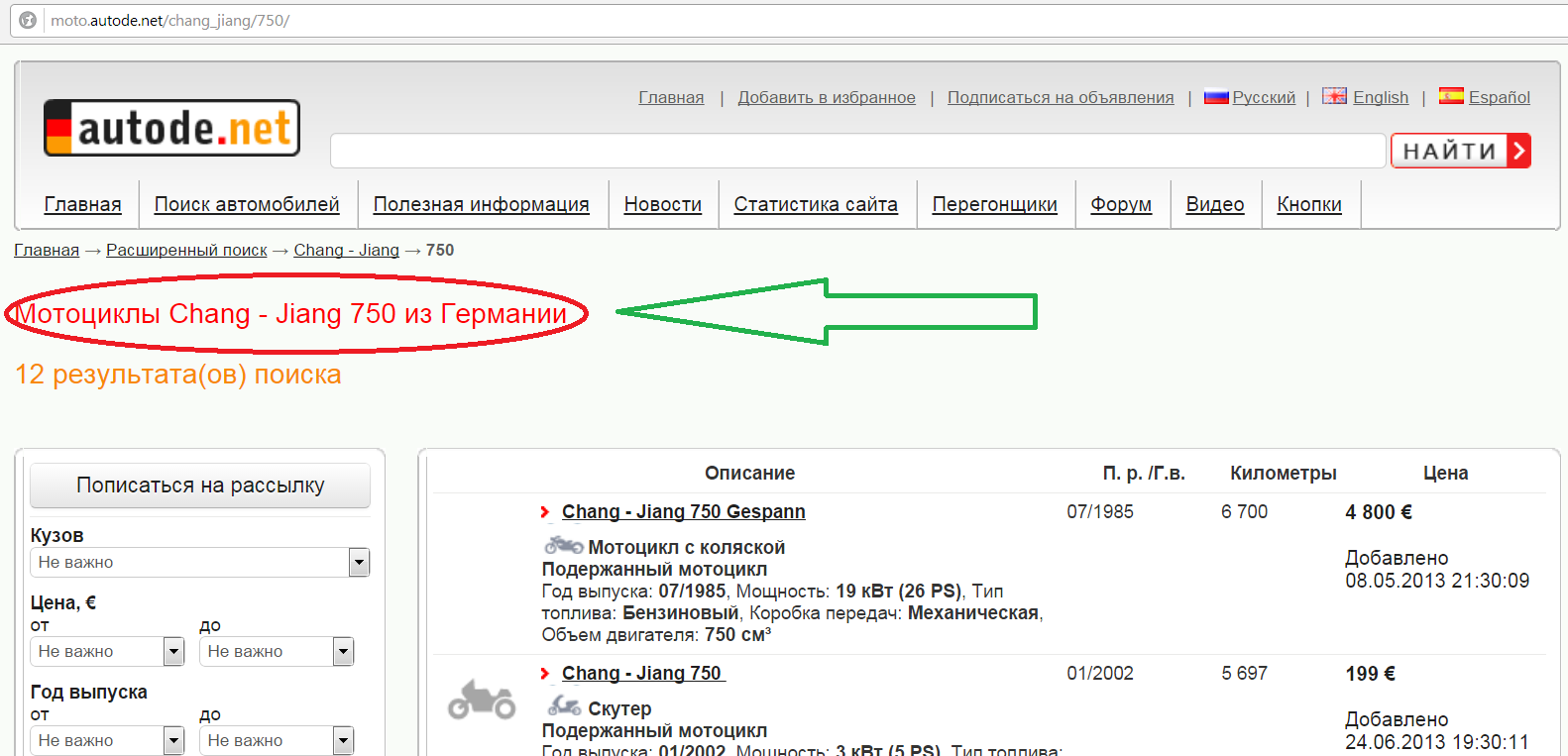The height and width of the screenshot is (756, 1568).
Task: Click the Главная link in the top header
Action: point(671,97)
